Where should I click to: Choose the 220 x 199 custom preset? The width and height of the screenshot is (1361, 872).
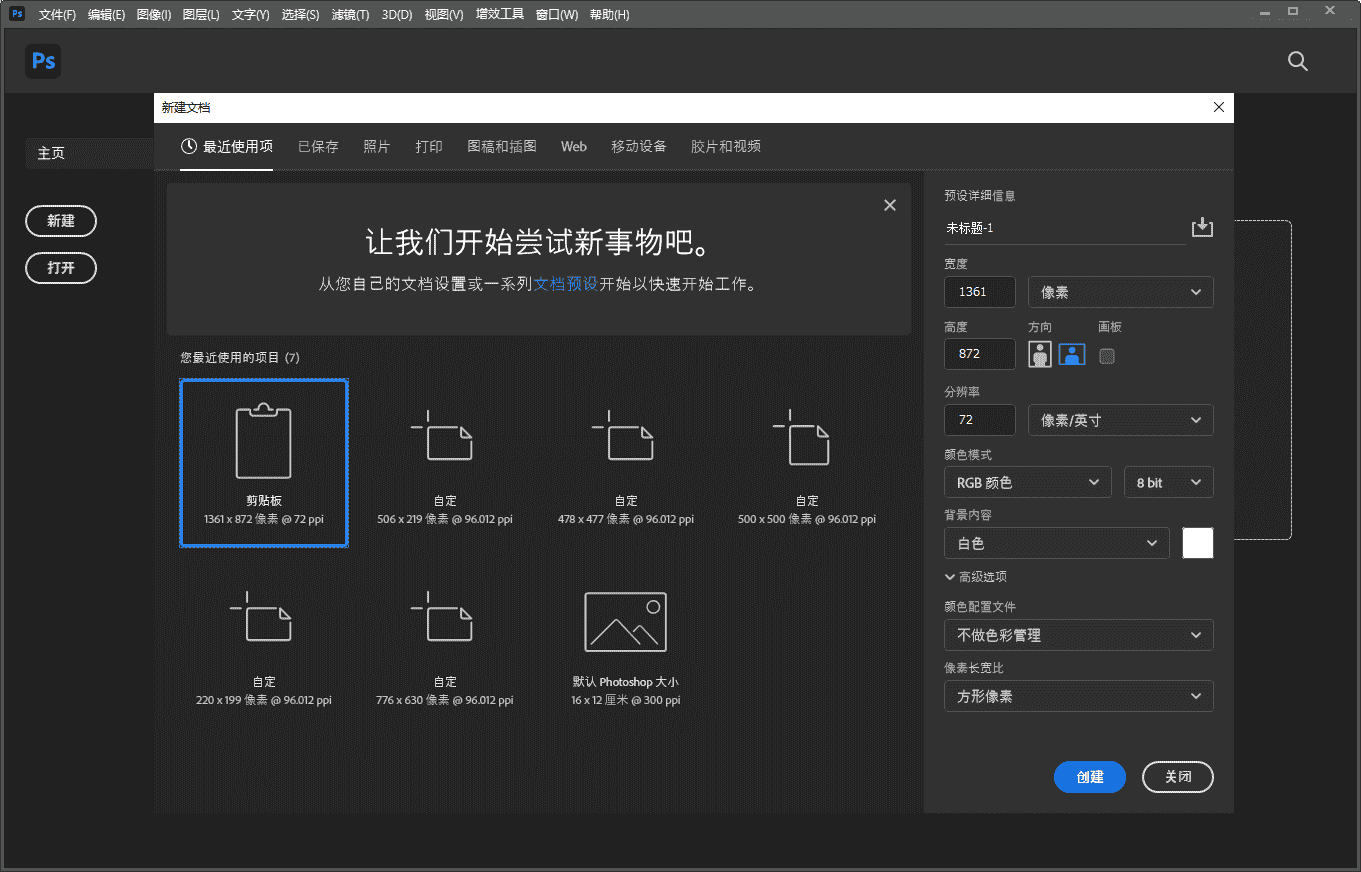(264, 645)
